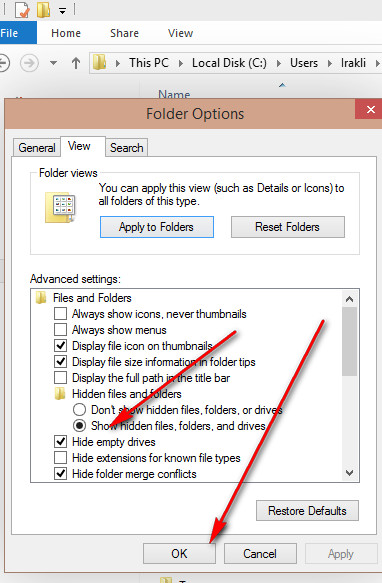
Task: Click OK to confirm Folder Options
Action: [179, 554]
